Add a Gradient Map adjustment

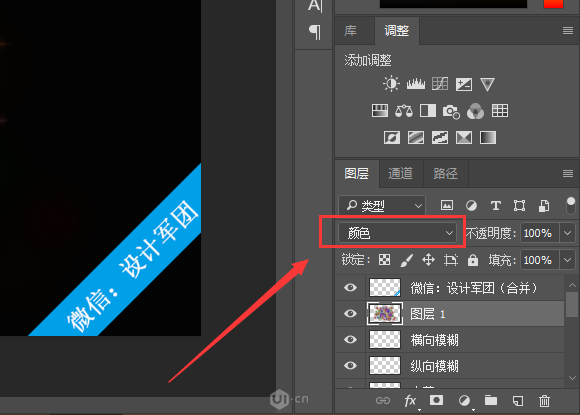point(488,138)
